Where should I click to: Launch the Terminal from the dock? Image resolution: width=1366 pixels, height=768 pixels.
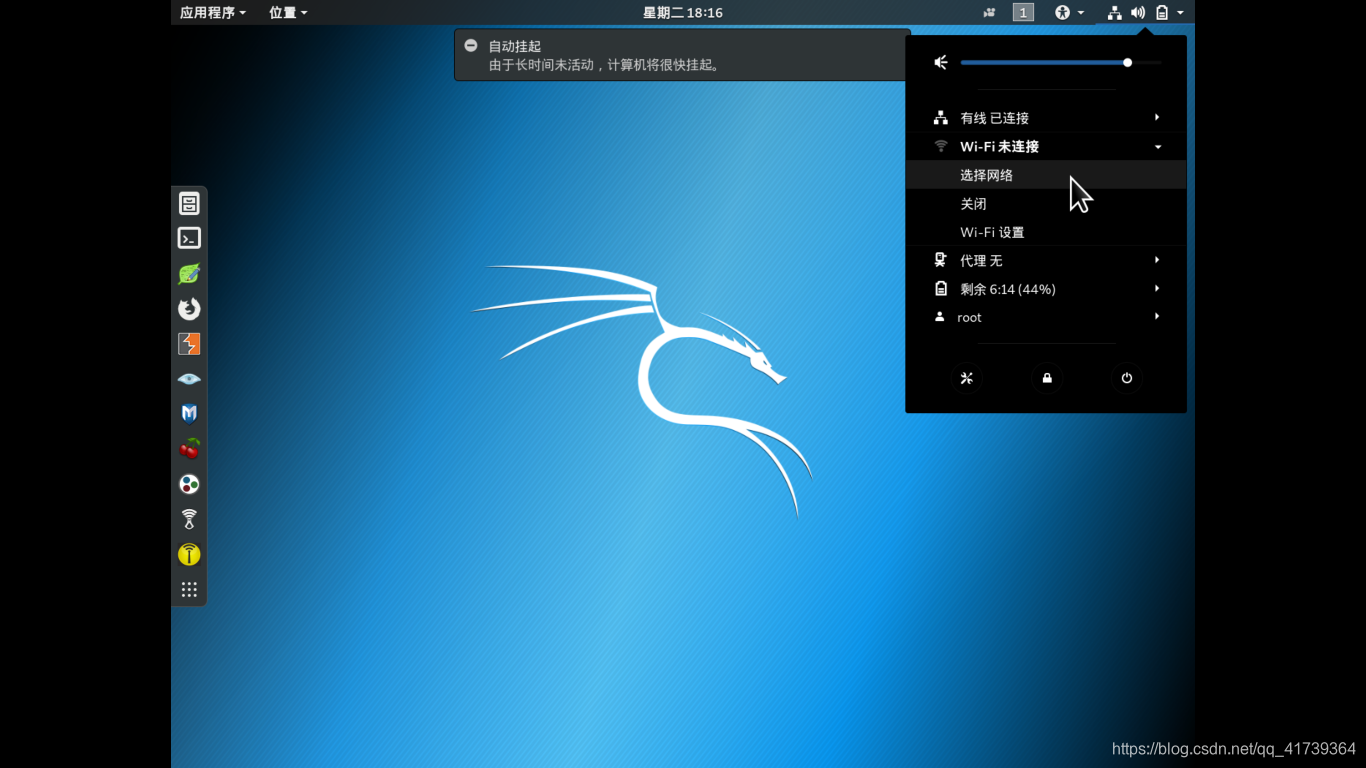click(x=189, y=238)
